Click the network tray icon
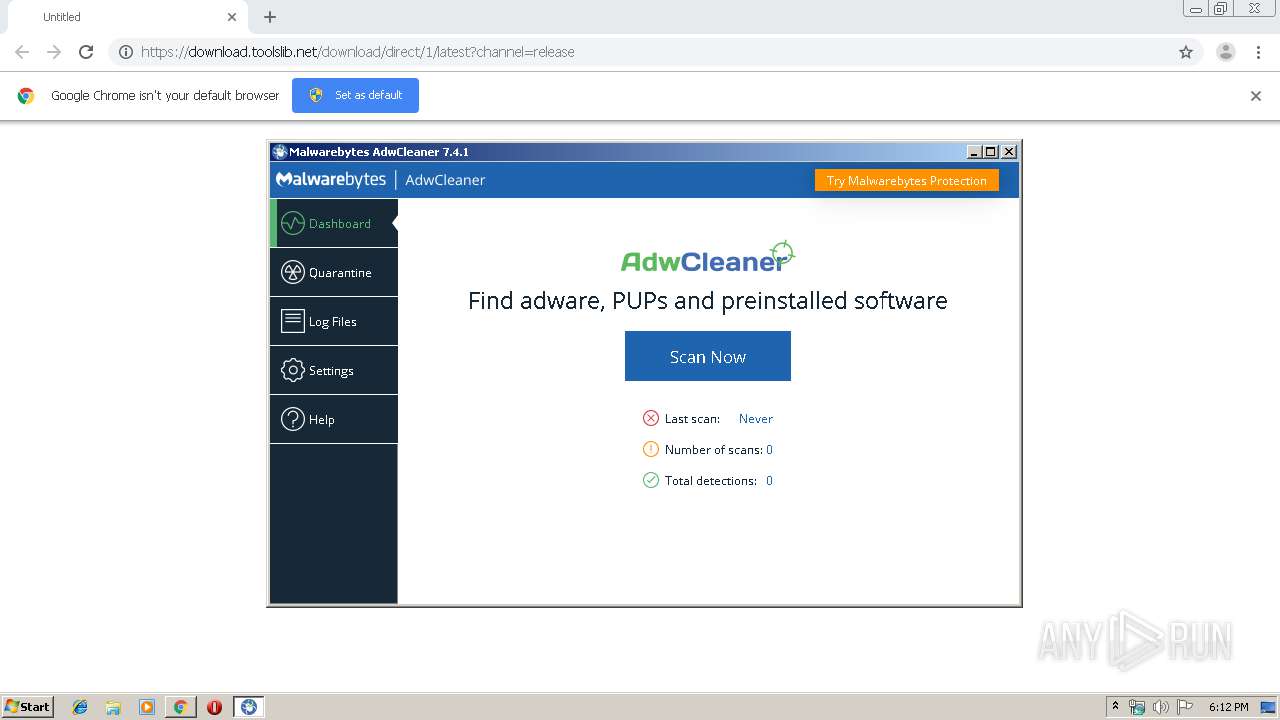Viewport: 1280px width, 720px height. pos(1137,707)
